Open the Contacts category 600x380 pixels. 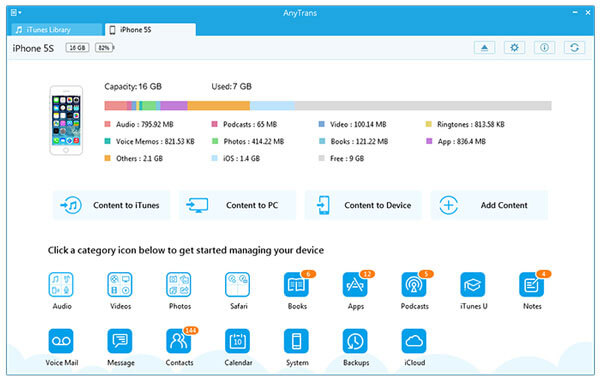(x=179, y=341)
